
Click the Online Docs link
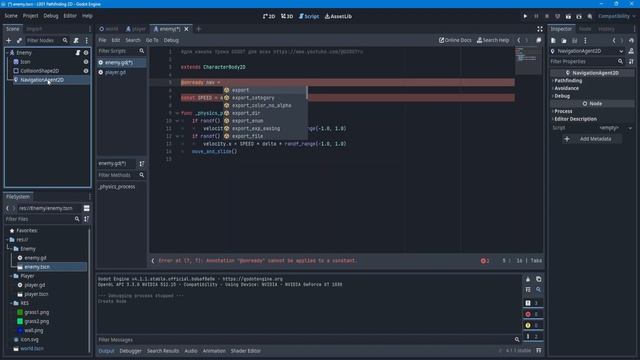click(455, 40)
